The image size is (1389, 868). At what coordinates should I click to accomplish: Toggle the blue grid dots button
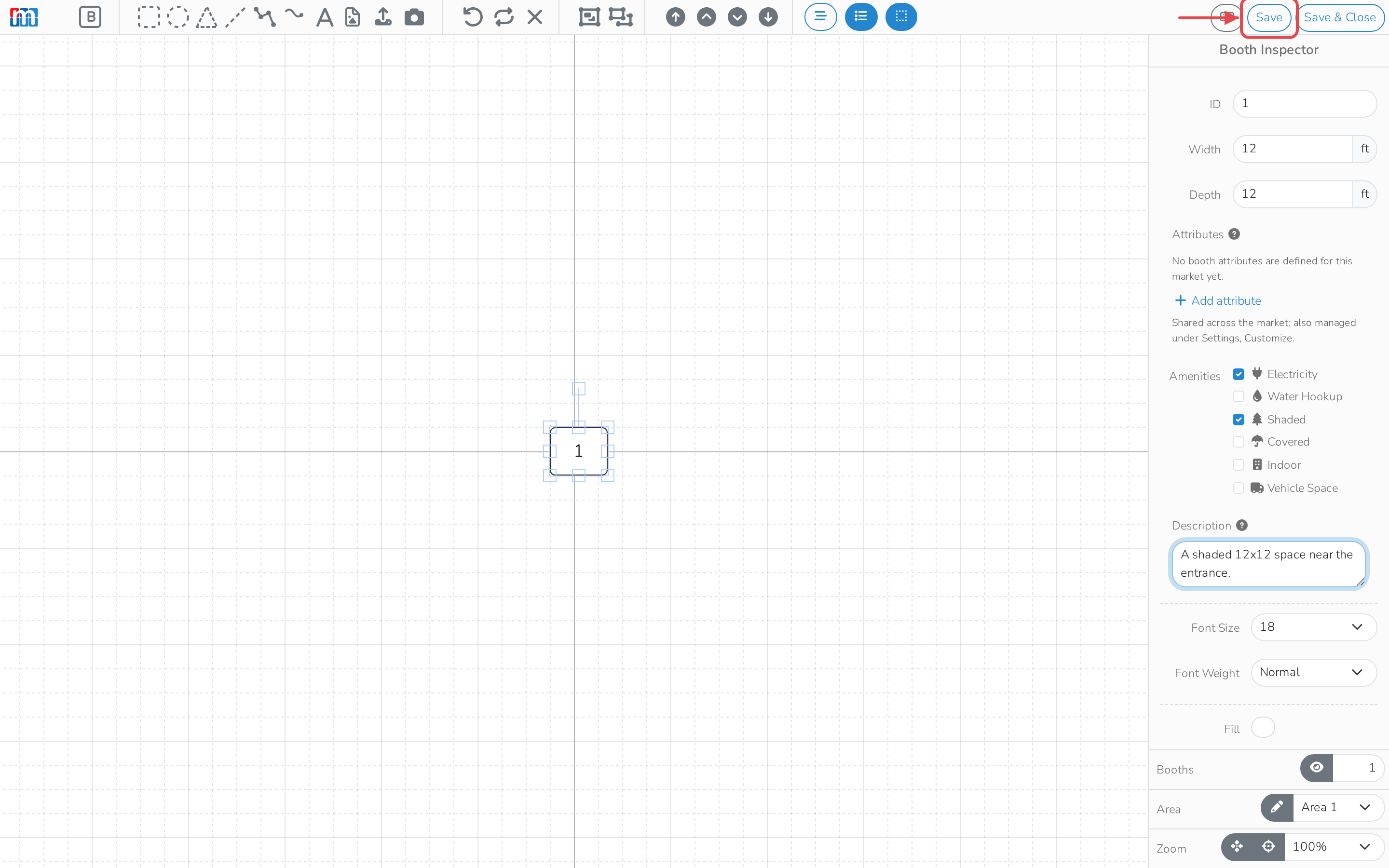click(x=901, y=17)
